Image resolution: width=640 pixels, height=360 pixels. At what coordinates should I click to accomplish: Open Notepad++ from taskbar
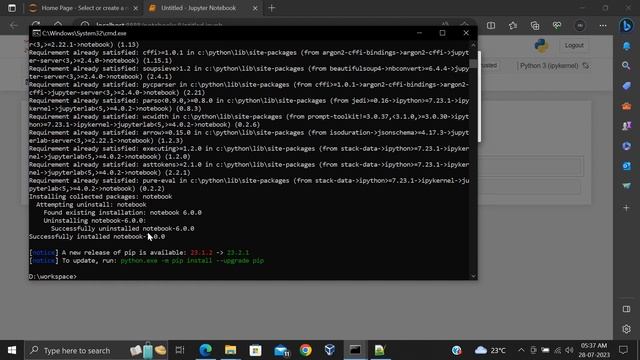click(380, 350)
